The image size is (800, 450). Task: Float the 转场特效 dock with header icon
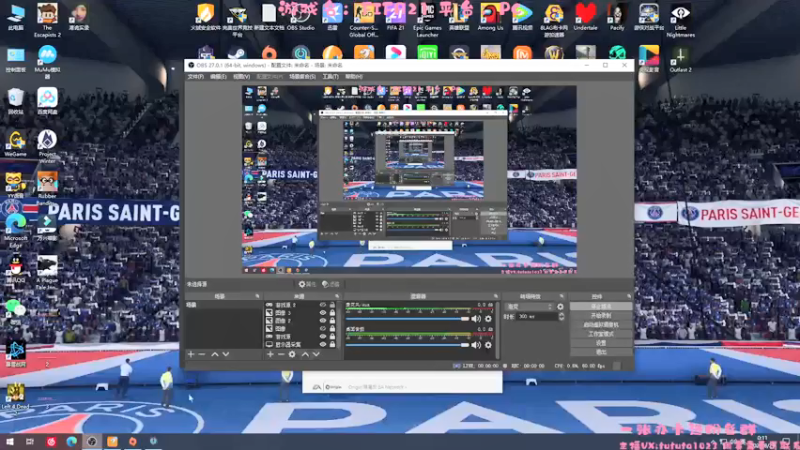click(562, 296)
